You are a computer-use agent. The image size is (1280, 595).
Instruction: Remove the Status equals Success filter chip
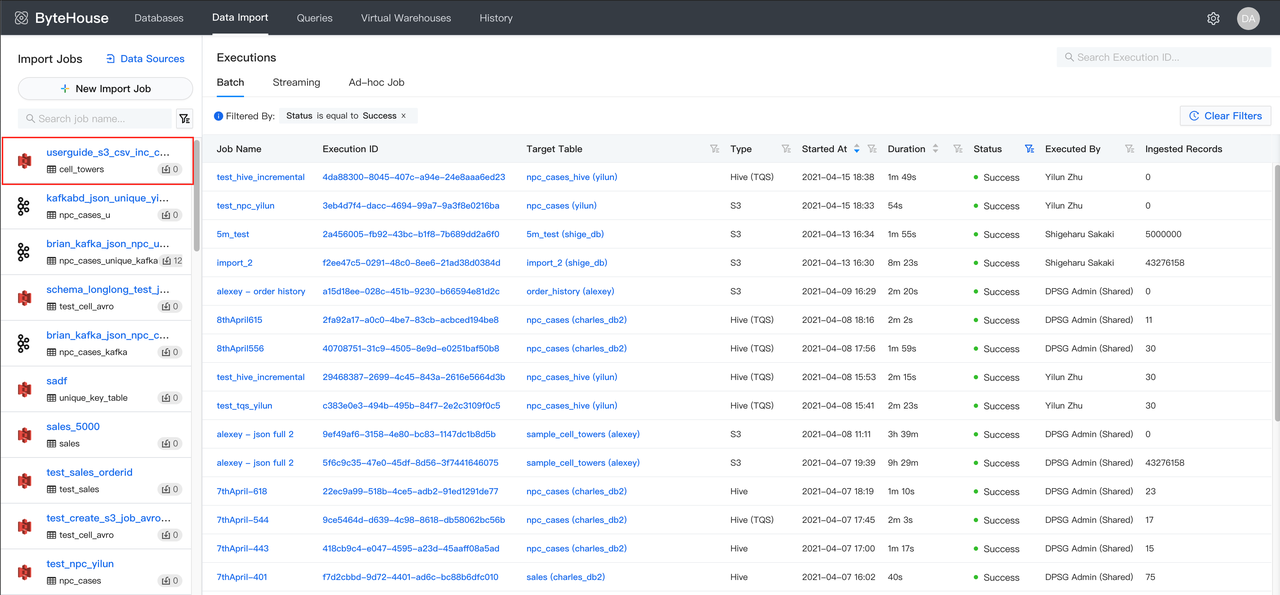(404, 116)
